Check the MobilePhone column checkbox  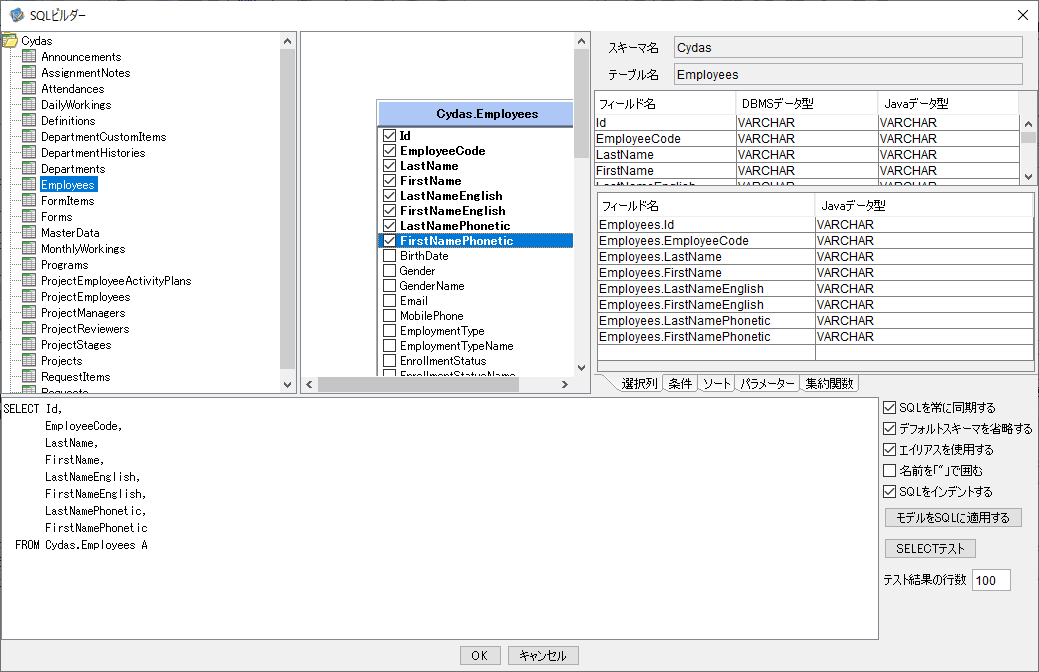(x=390, y=315)
